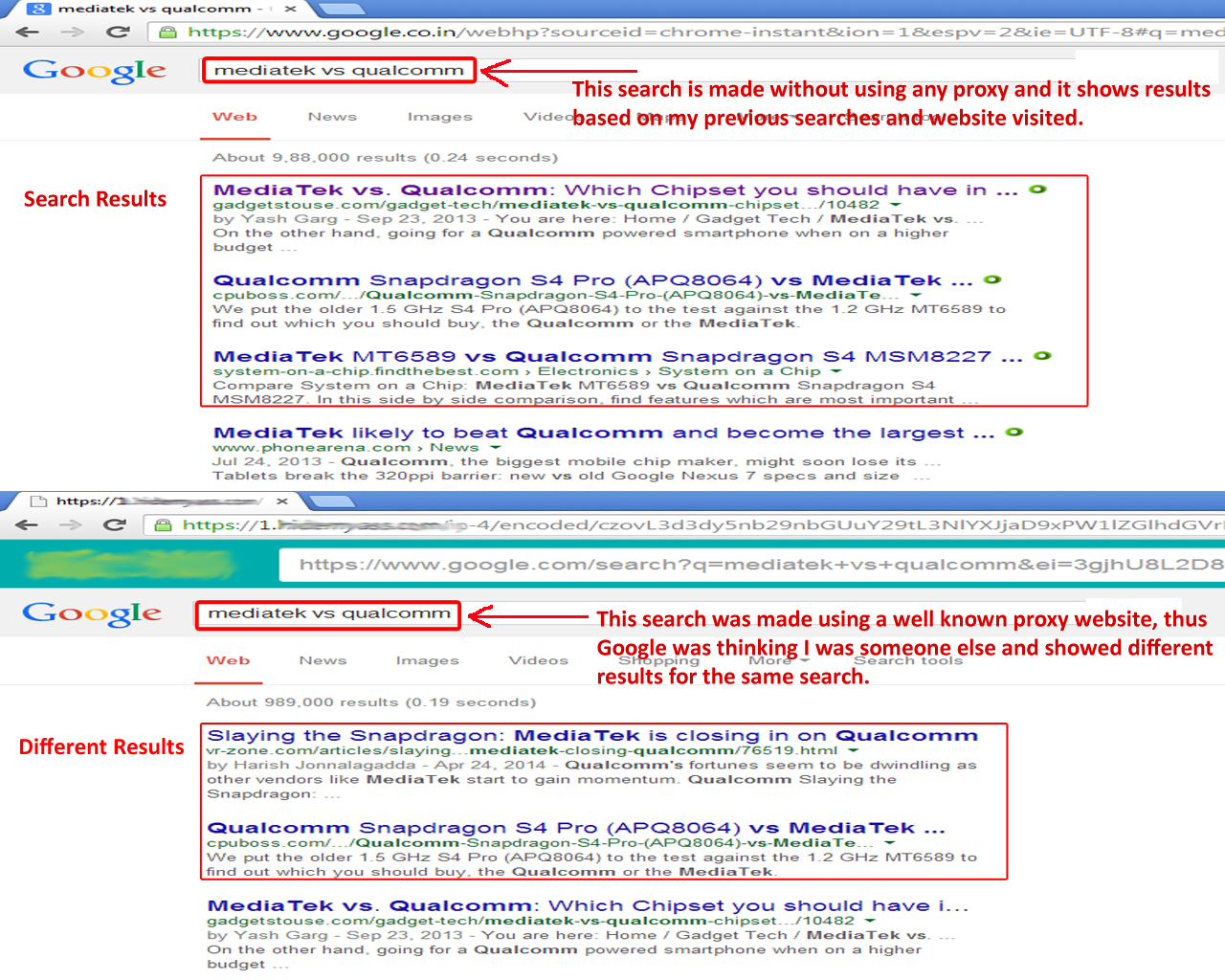Click the forward arrow in the lower browser window
This screenshot has height=980, width=1225.
tap(71, 524)
